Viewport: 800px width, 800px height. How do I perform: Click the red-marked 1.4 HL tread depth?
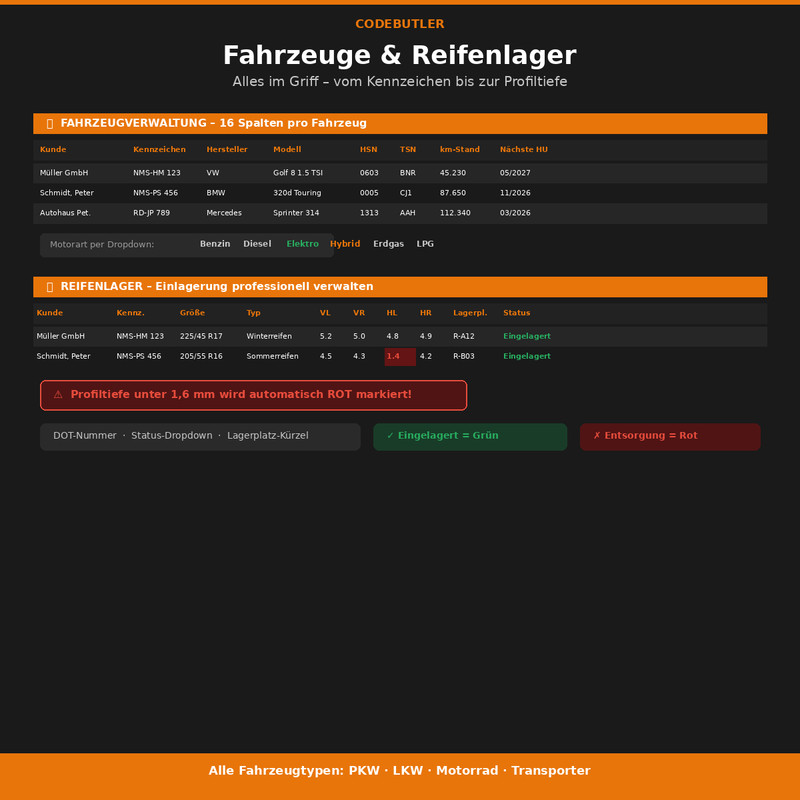click(x=400, y=357)
